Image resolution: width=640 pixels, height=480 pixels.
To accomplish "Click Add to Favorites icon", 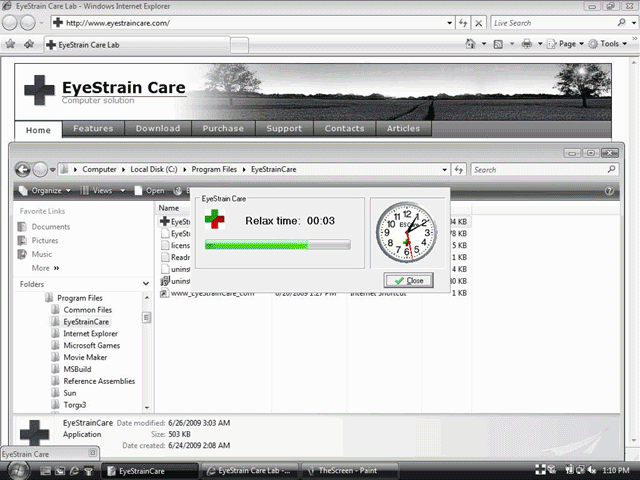I will 29,44.
